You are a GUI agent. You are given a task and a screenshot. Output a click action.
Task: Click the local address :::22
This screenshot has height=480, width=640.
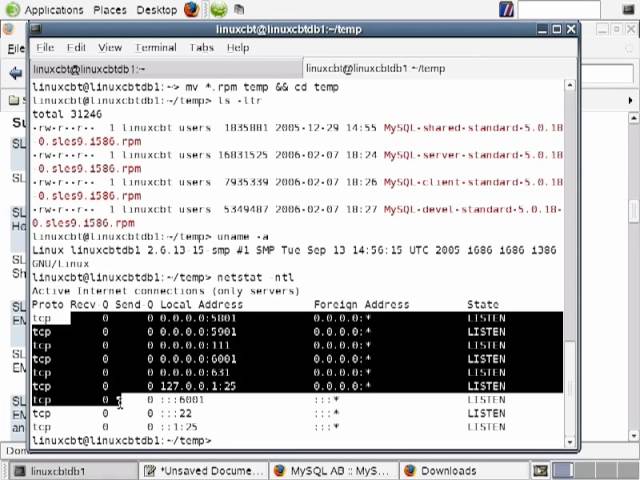click(x=176, y=413)
